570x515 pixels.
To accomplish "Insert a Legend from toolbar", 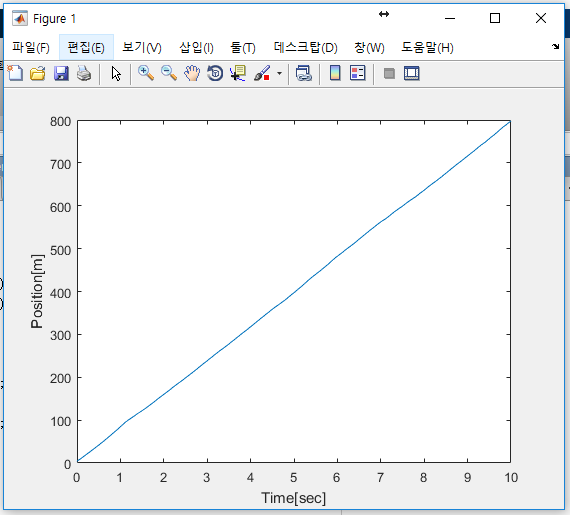I will click(358, 73).
